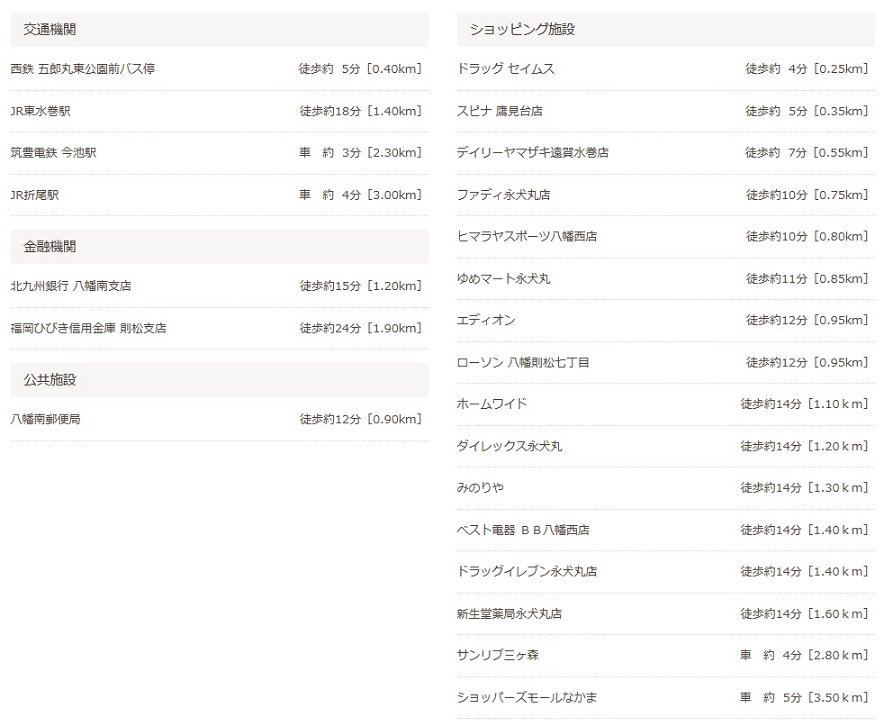The height and width of the screenshot is (726, 884).
Task: Select 徒歩約14分 [1.60km] value
Action: tap(804, 614)
